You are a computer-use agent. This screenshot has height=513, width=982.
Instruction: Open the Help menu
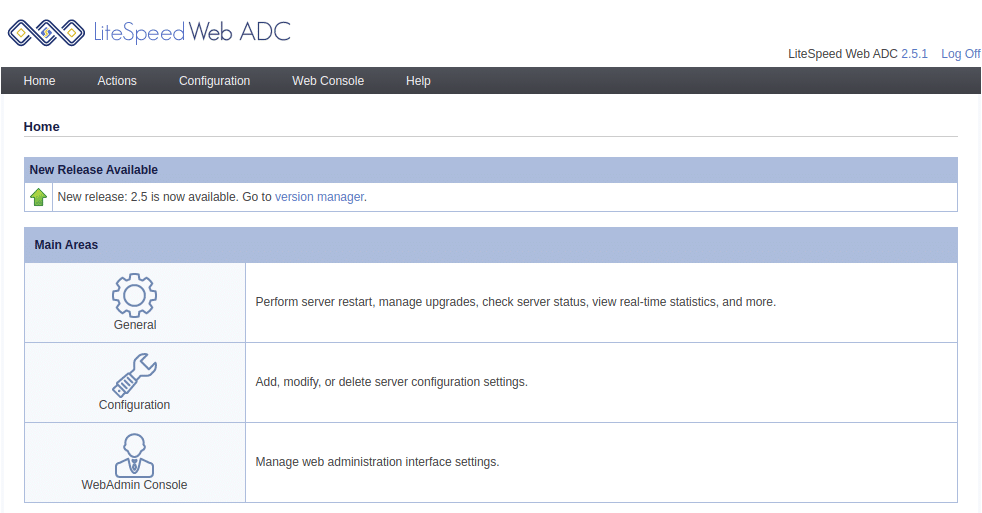(x=418, y=81)
